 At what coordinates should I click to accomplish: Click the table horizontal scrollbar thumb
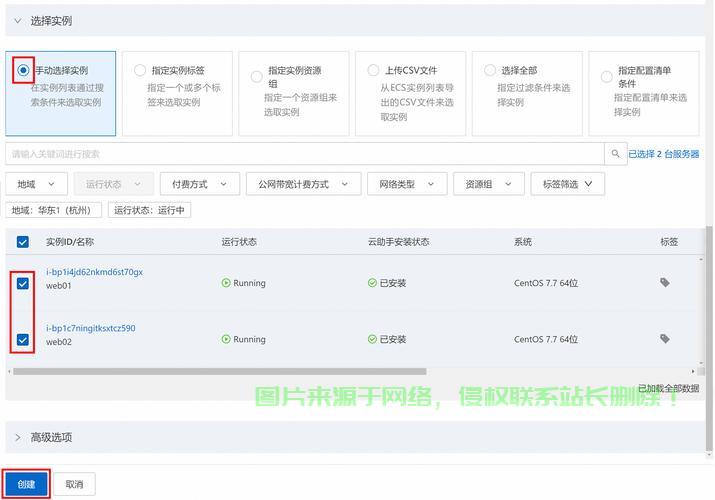[x=220, y=371]
